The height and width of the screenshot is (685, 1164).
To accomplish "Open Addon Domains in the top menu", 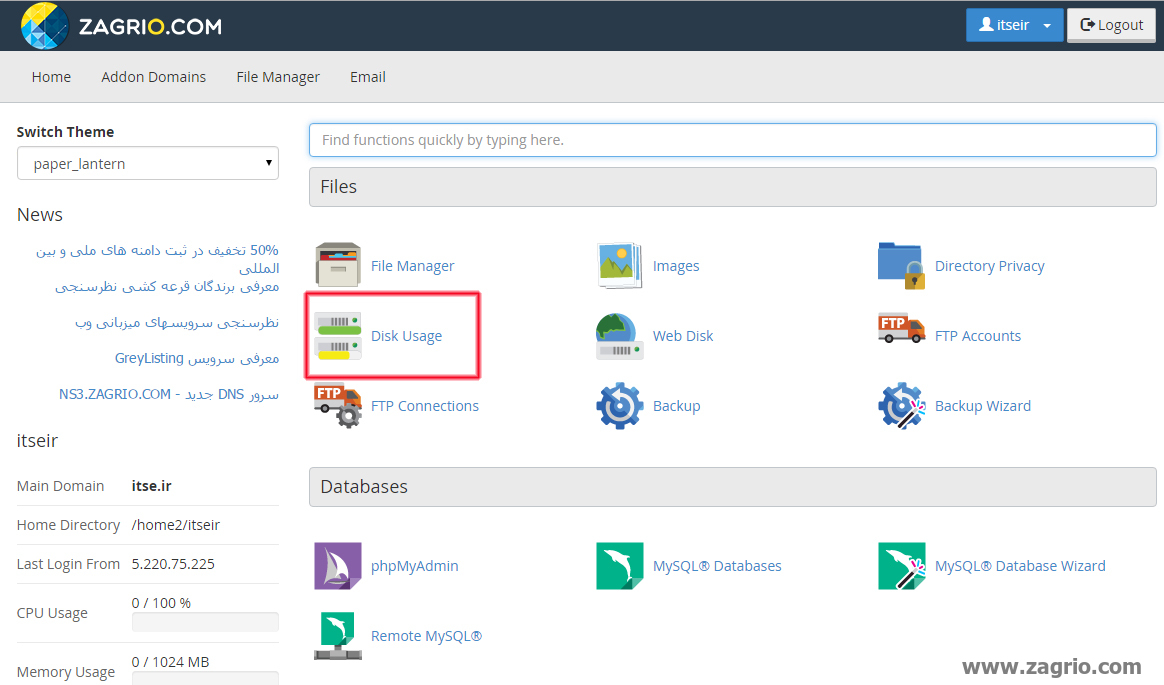I will coord(154,76).
